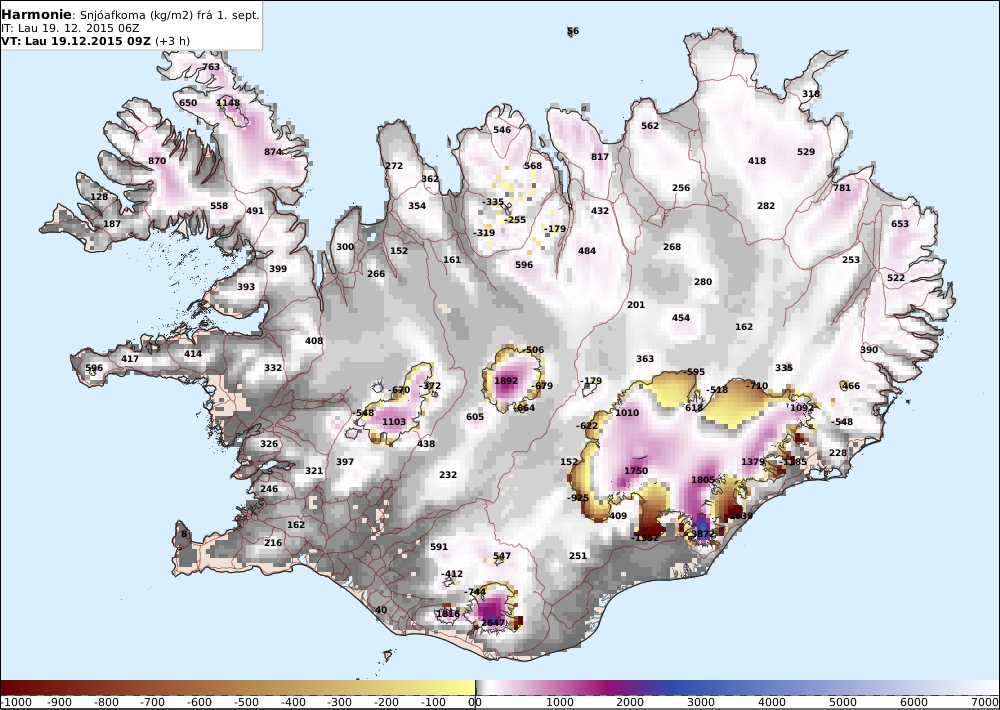
Task: Select the map value 1092
Action: coord(802,408)
